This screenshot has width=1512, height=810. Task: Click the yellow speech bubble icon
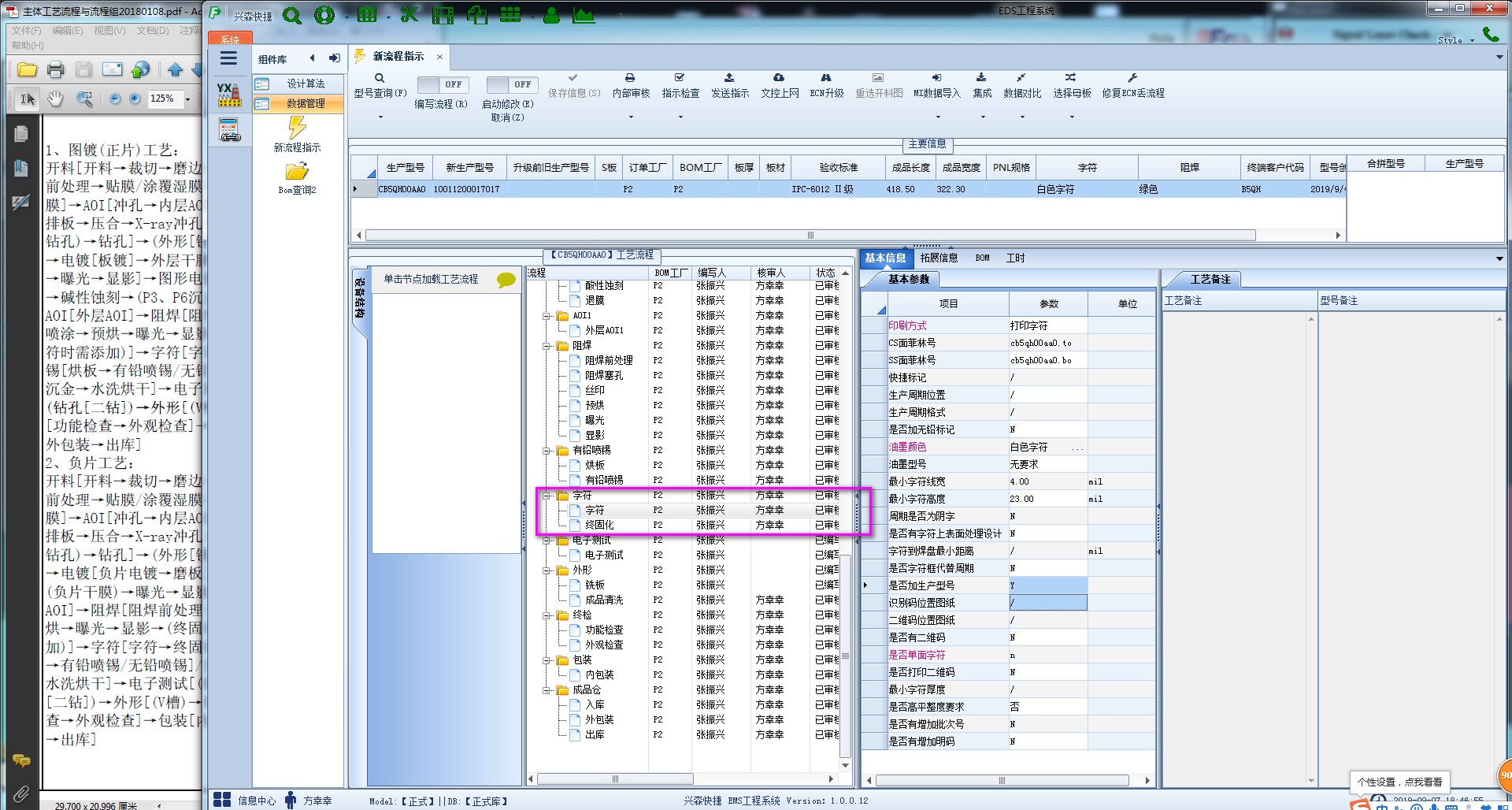(506, 280)
